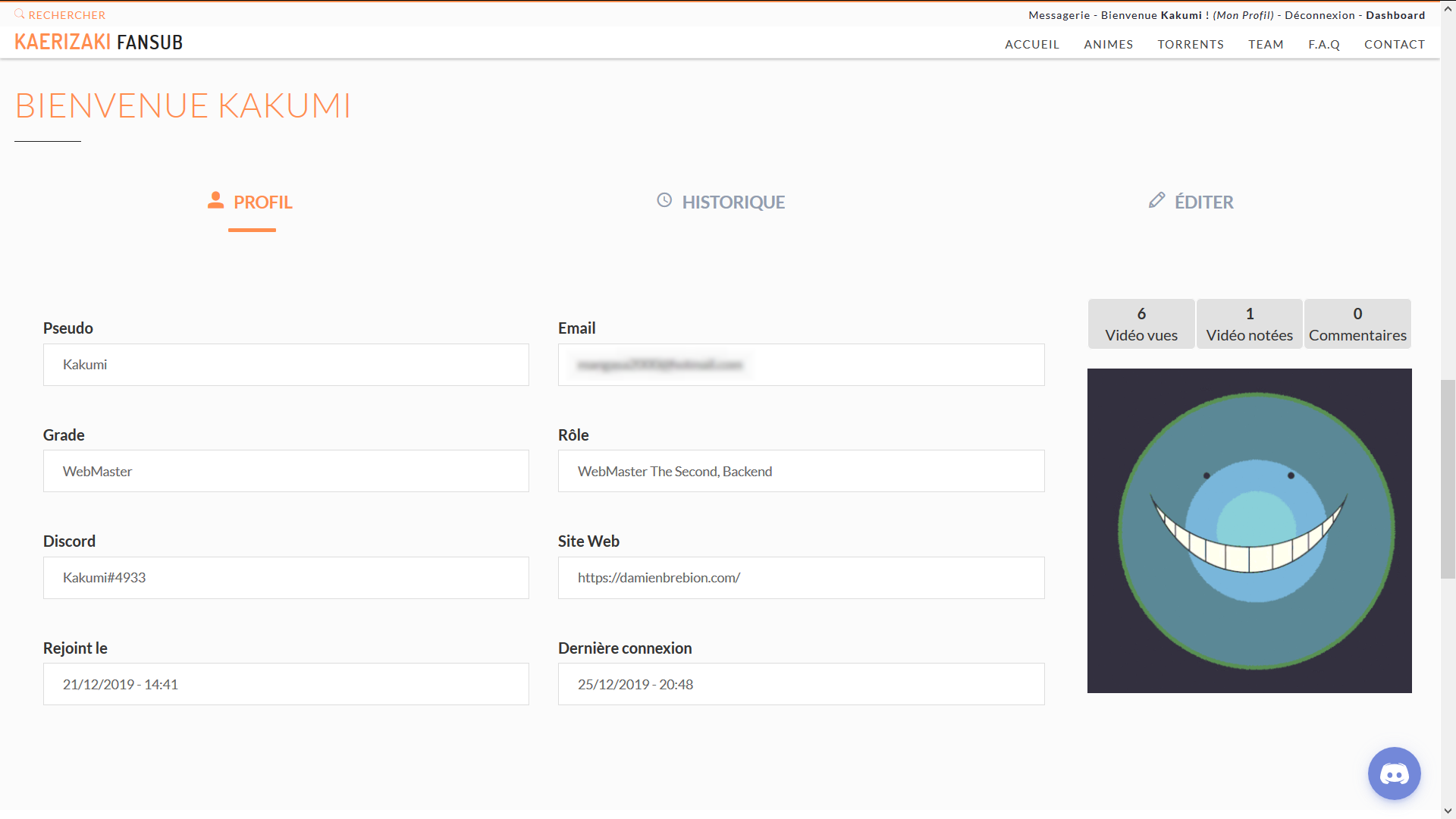This screenshot has height=819, width=1456.
Task: Open F.A.Q in the navigation menu
Action: click(1324, 45)
